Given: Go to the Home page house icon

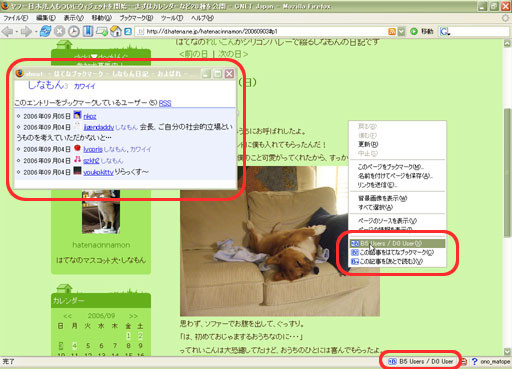Looking at the screenshot, I should tap(116, 31).
